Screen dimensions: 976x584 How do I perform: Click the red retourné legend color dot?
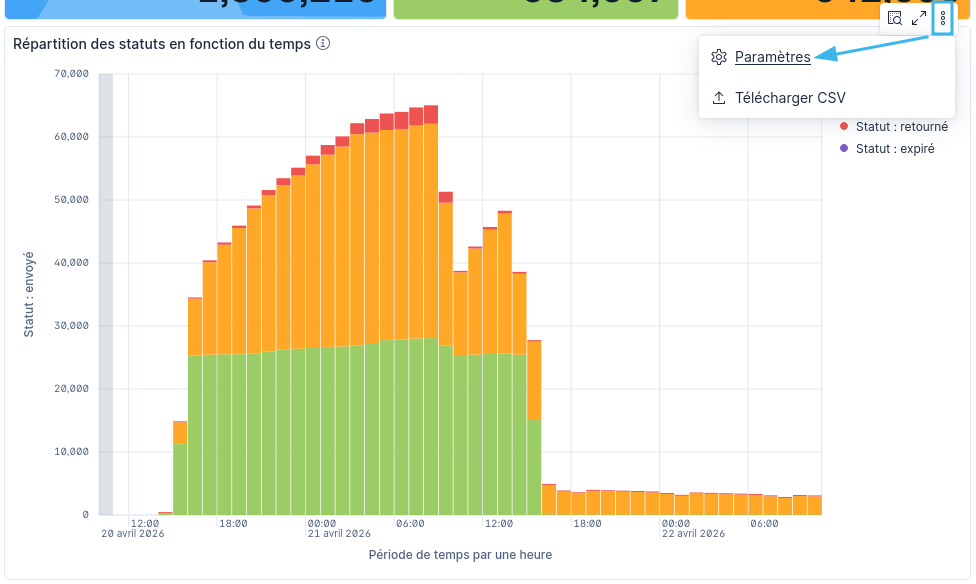coord(844,126)
